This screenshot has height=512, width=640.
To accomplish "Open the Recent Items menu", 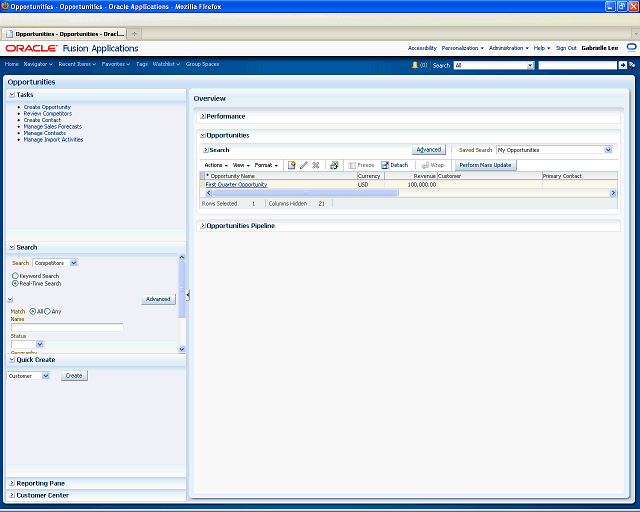I will click(x=77, y=64).
